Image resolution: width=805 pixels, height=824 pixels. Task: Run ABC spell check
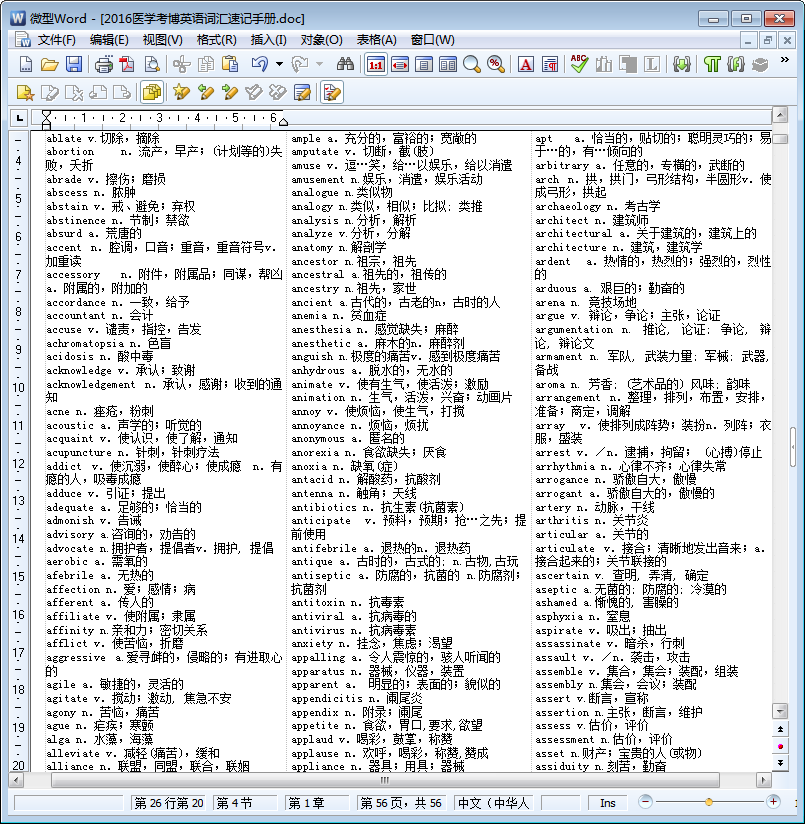tap(580, 64)
